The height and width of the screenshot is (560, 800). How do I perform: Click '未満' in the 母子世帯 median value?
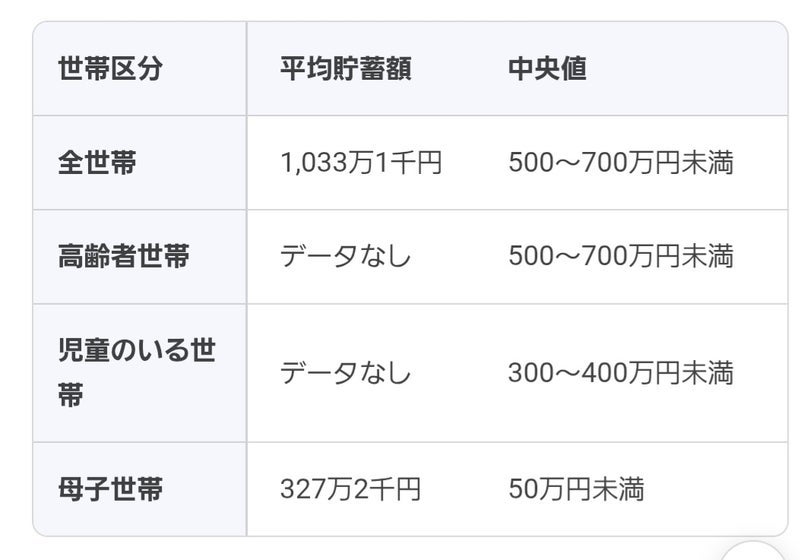(621, 489)
